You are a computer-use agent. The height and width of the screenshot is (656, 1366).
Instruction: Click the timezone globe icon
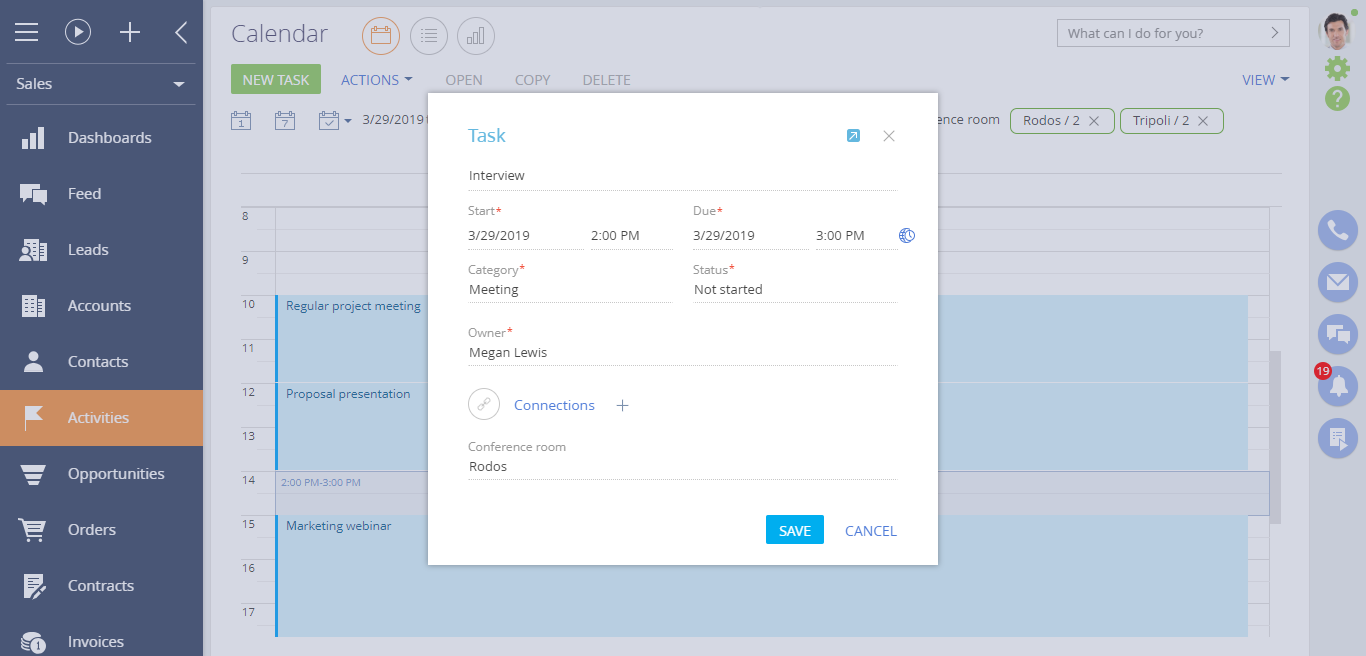click(907, 236)
